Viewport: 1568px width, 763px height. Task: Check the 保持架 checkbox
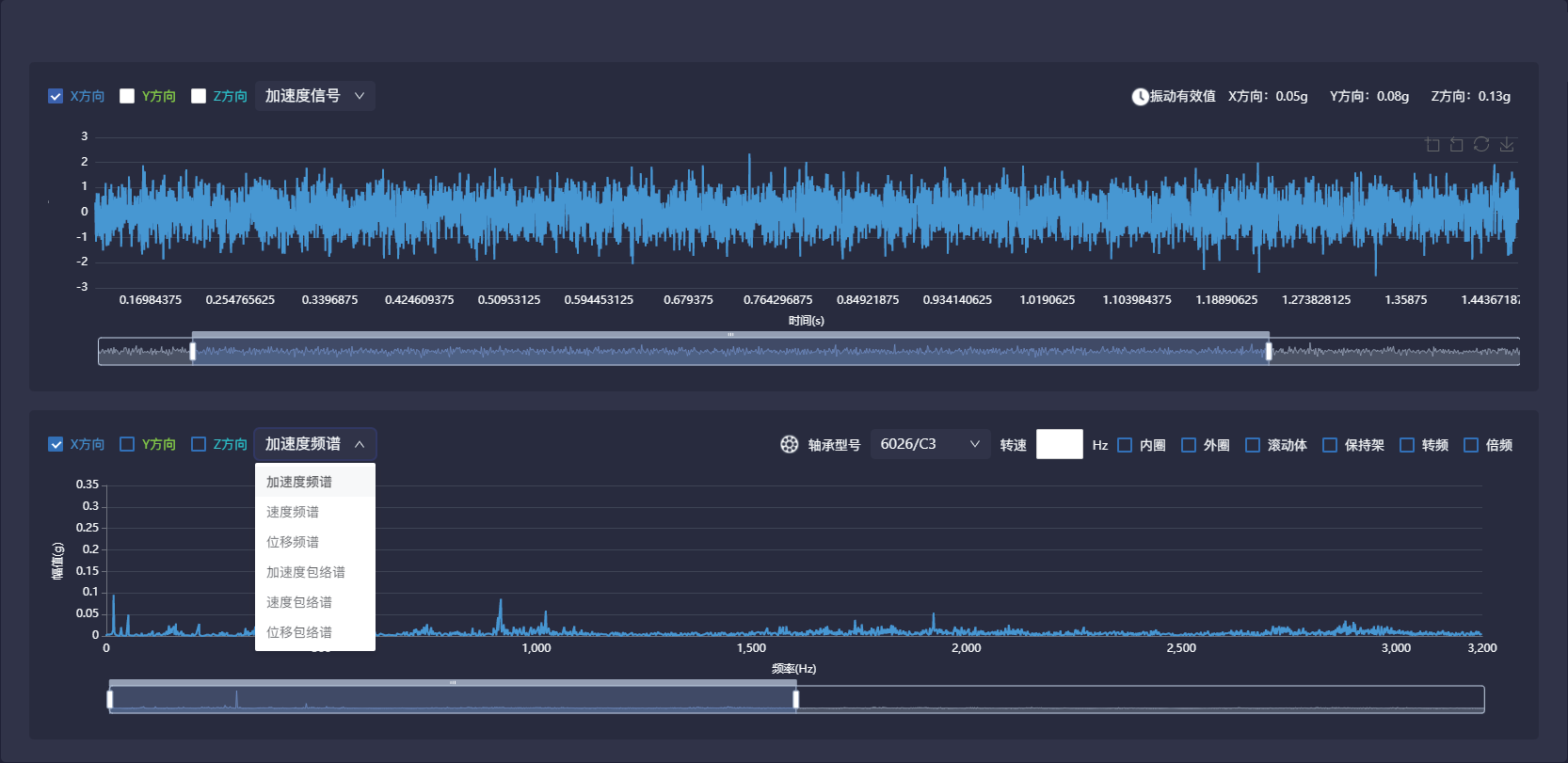coord(1330,445)
